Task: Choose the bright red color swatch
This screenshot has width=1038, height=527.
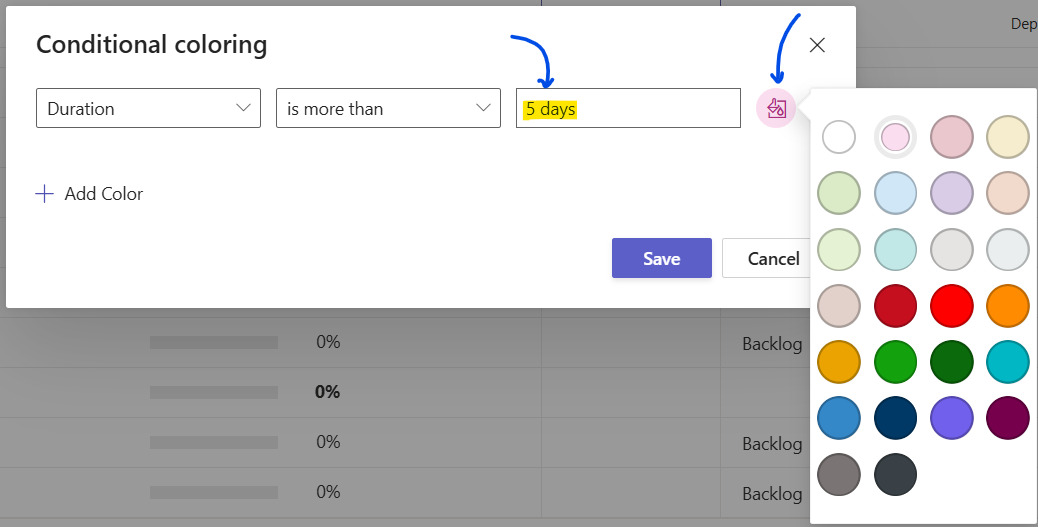Action: 951,305
